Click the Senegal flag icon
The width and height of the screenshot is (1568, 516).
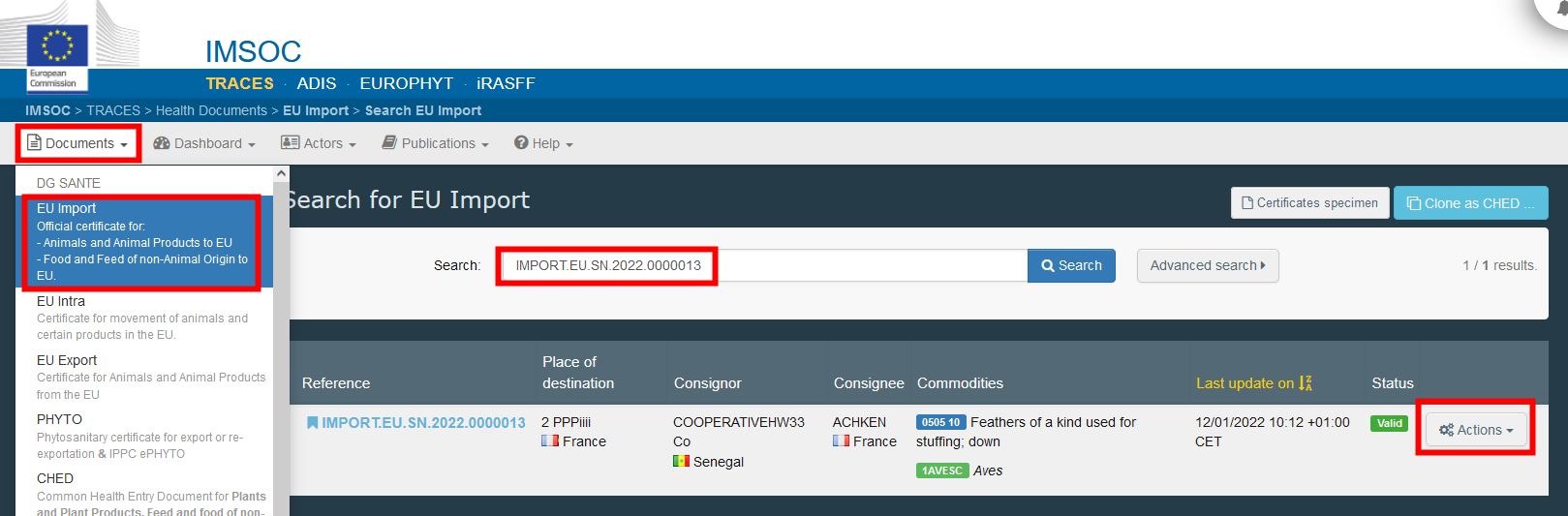[x=681, y=461]
